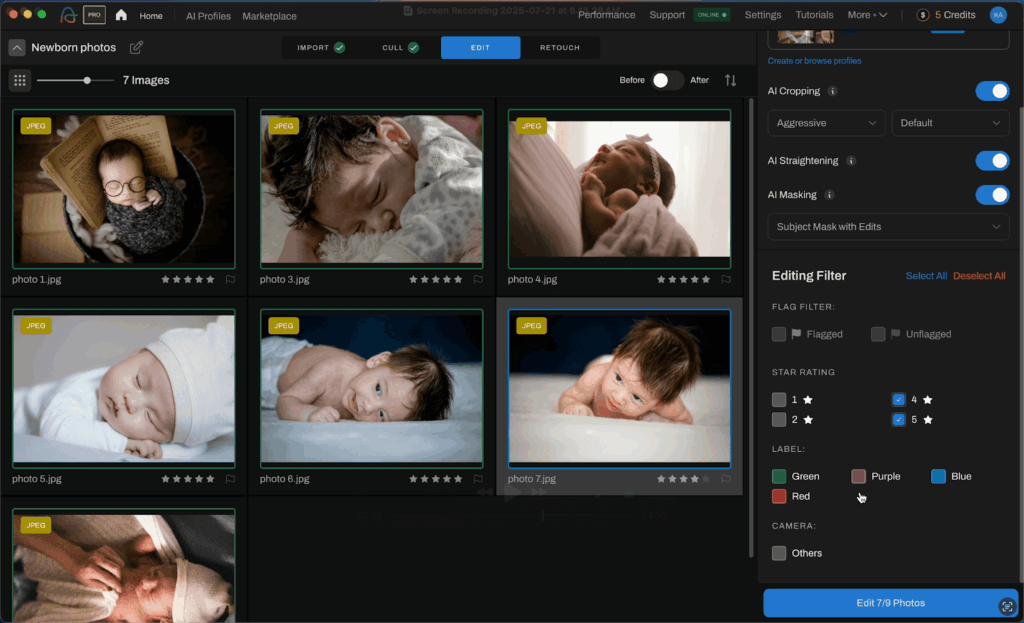The height and width of the screenshot is (623, 1024).
Task: Check the Flagged filter checkbox
Action: click(x=779, y=334)
